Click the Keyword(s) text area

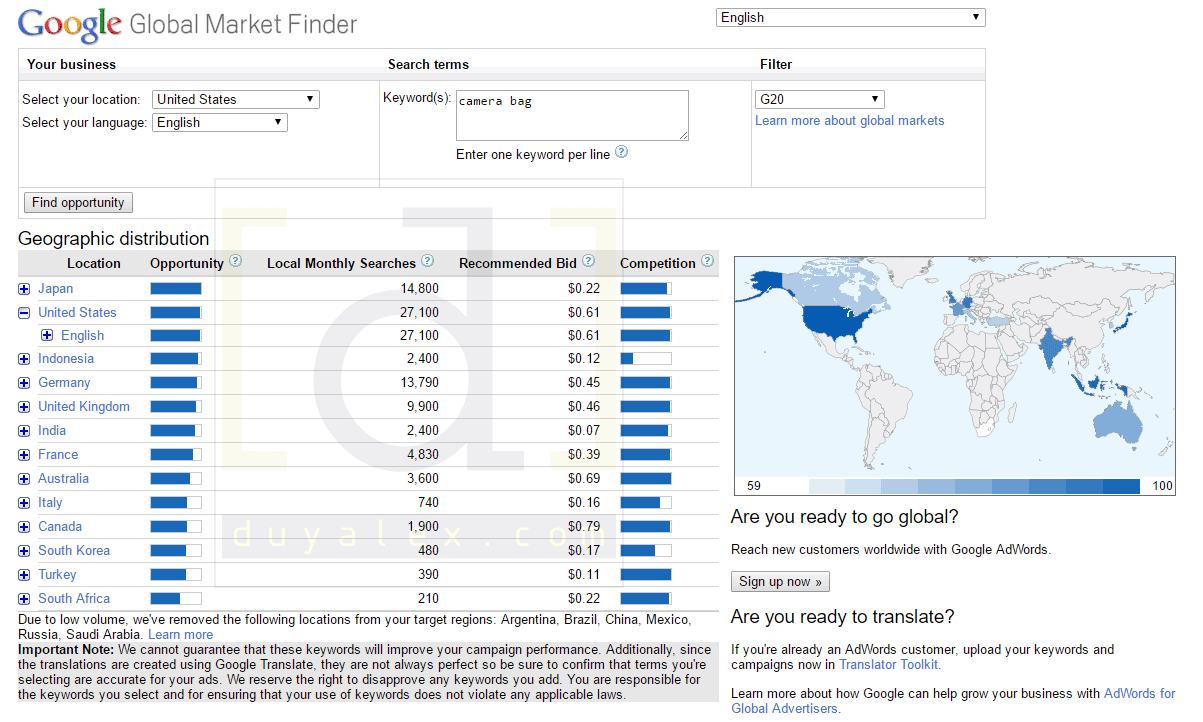(x=572, y=115)
